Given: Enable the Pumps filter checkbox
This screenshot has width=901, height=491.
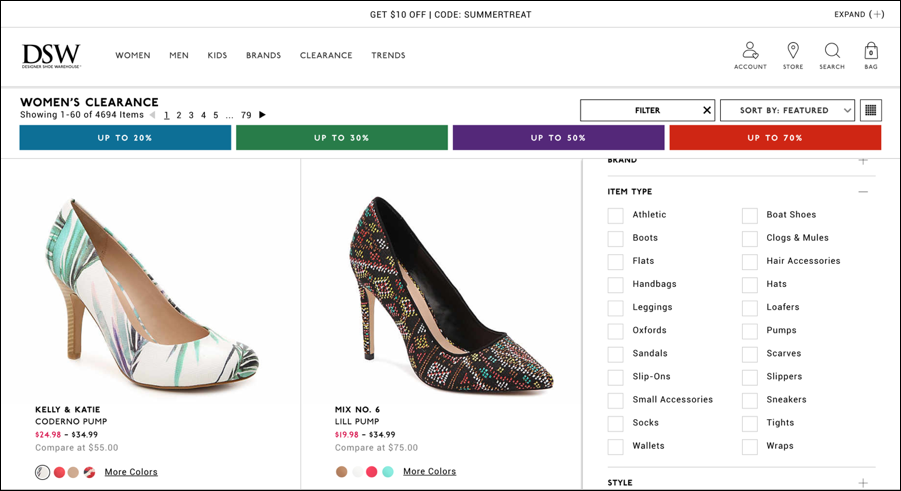Looking at the screenshot, I should point(749,331).
